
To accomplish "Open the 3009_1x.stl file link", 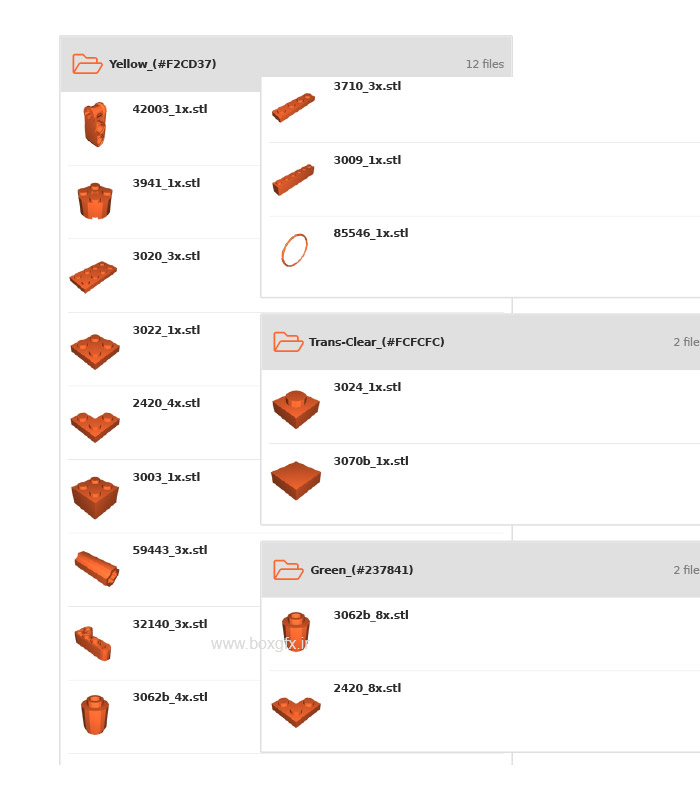I will (367, 160).
